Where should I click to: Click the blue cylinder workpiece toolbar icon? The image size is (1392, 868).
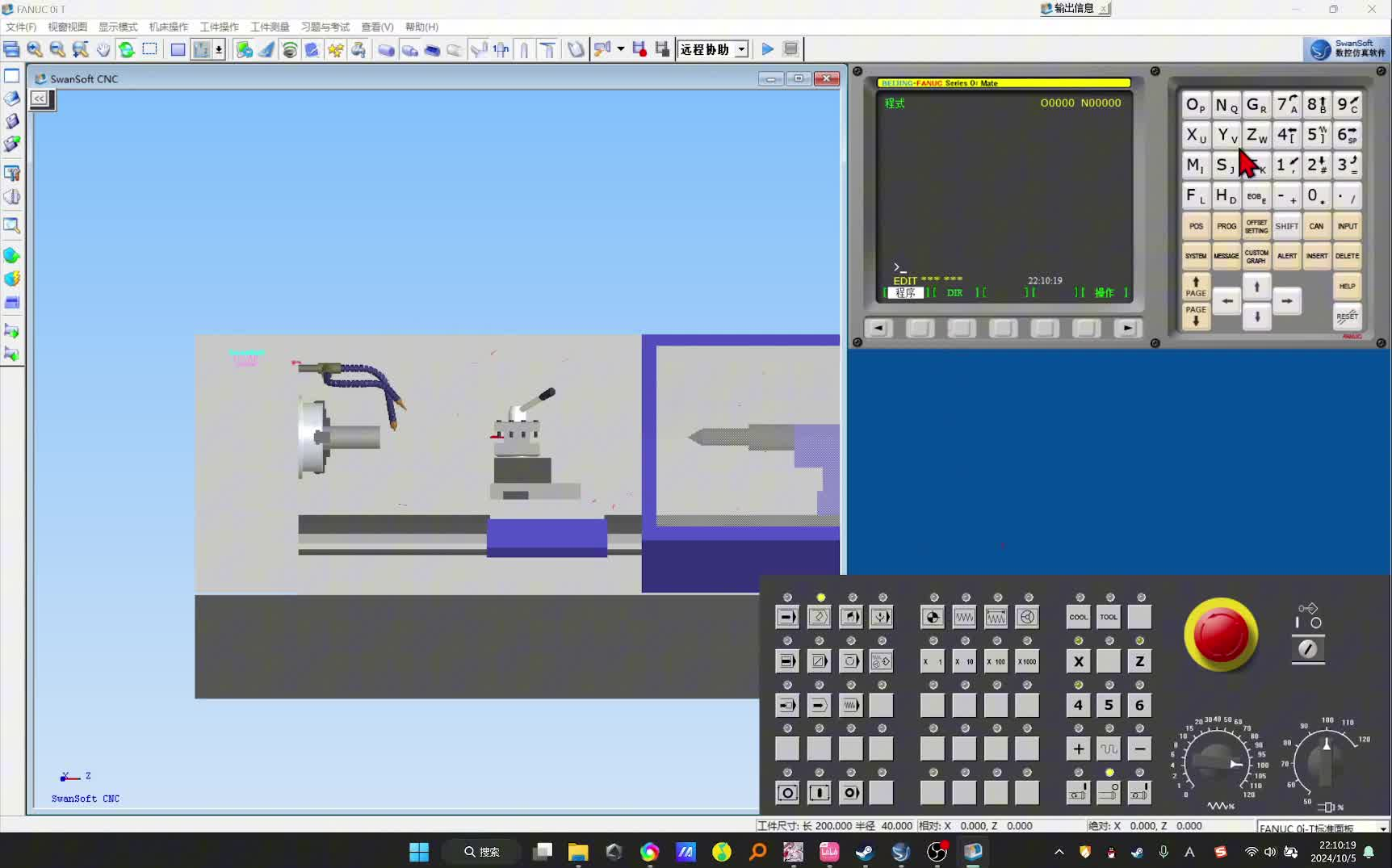click(x=387, y=49)
